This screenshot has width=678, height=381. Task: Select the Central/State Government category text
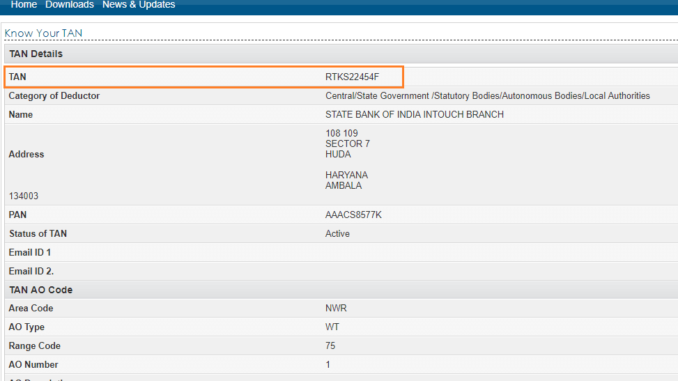click(487, 96)
